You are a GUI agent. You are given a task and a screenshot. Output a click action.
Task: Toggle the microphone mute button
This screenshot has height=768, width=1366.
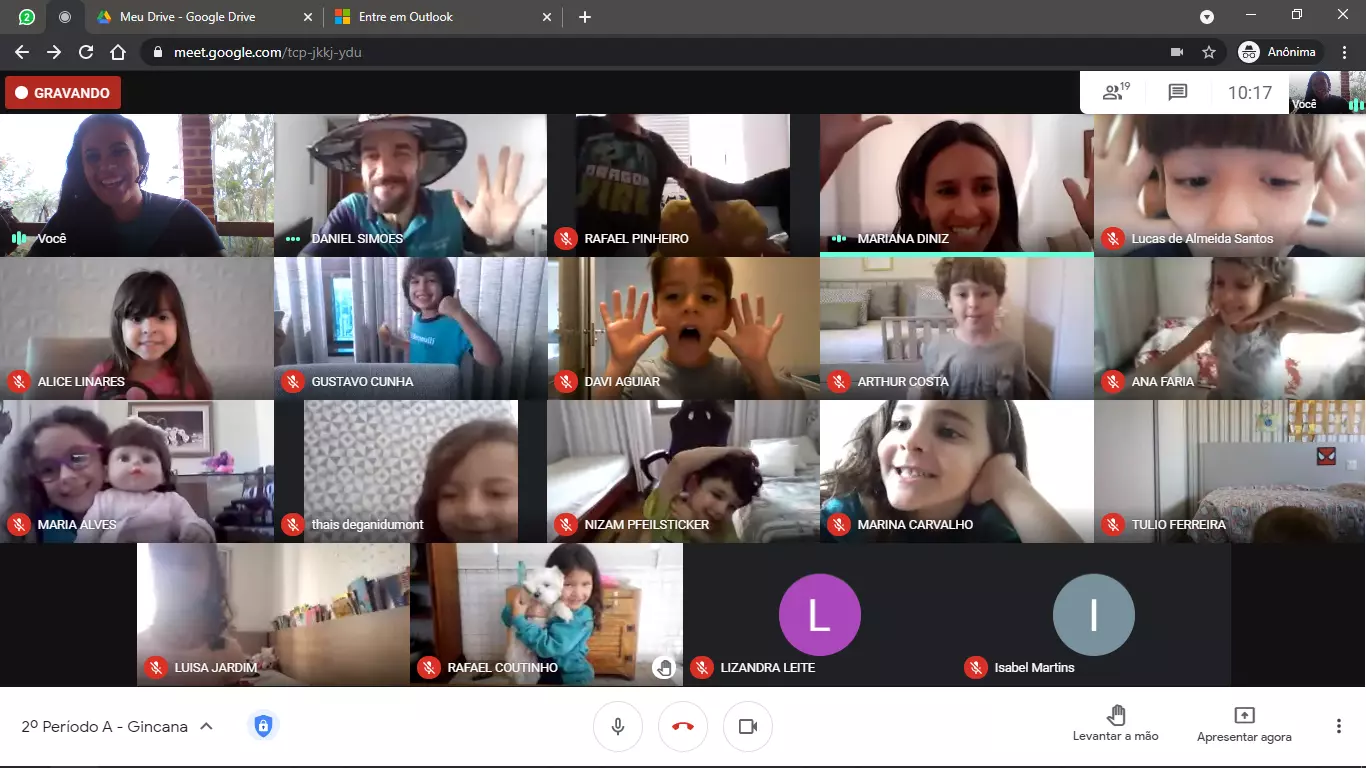point(618,726)
